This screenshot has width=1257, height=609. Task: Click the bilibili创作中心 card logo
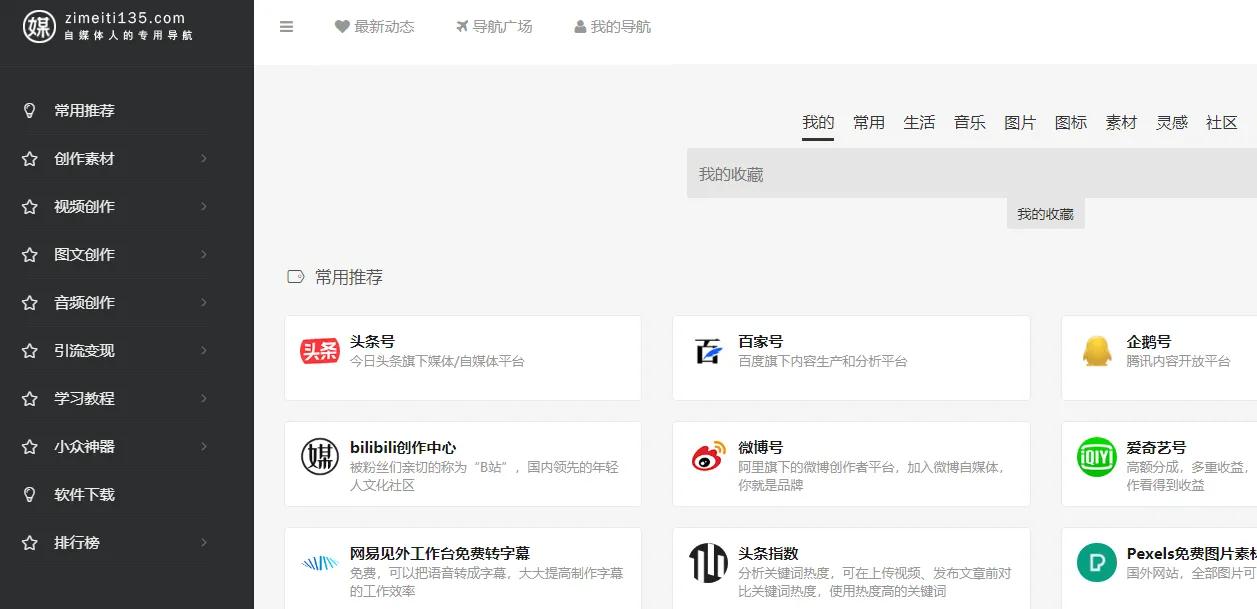[x=320, y=457]
